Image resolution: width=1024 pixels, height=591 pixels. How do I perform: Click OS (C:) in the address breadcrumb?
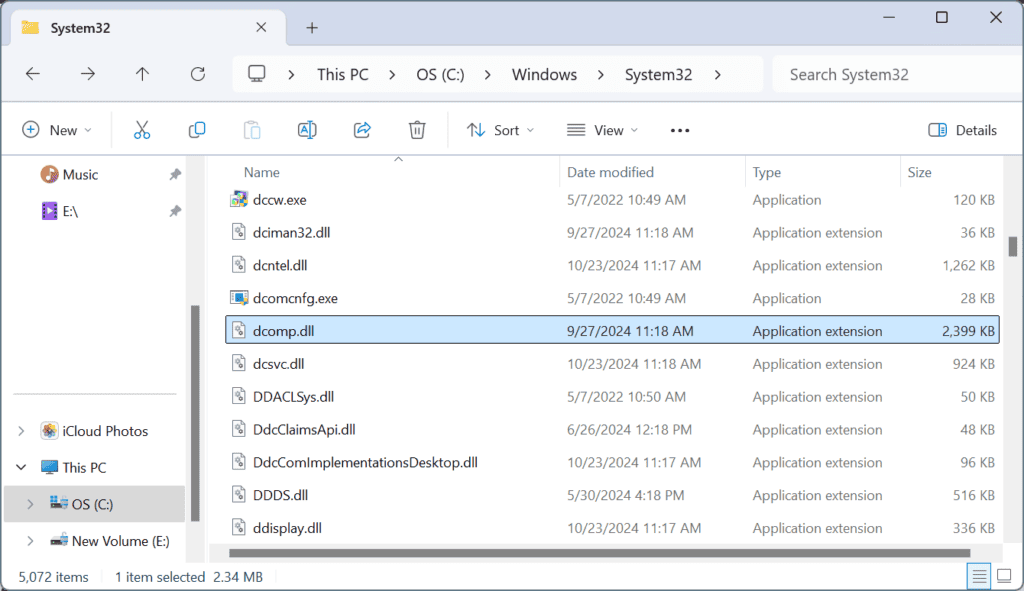point(440,74)
